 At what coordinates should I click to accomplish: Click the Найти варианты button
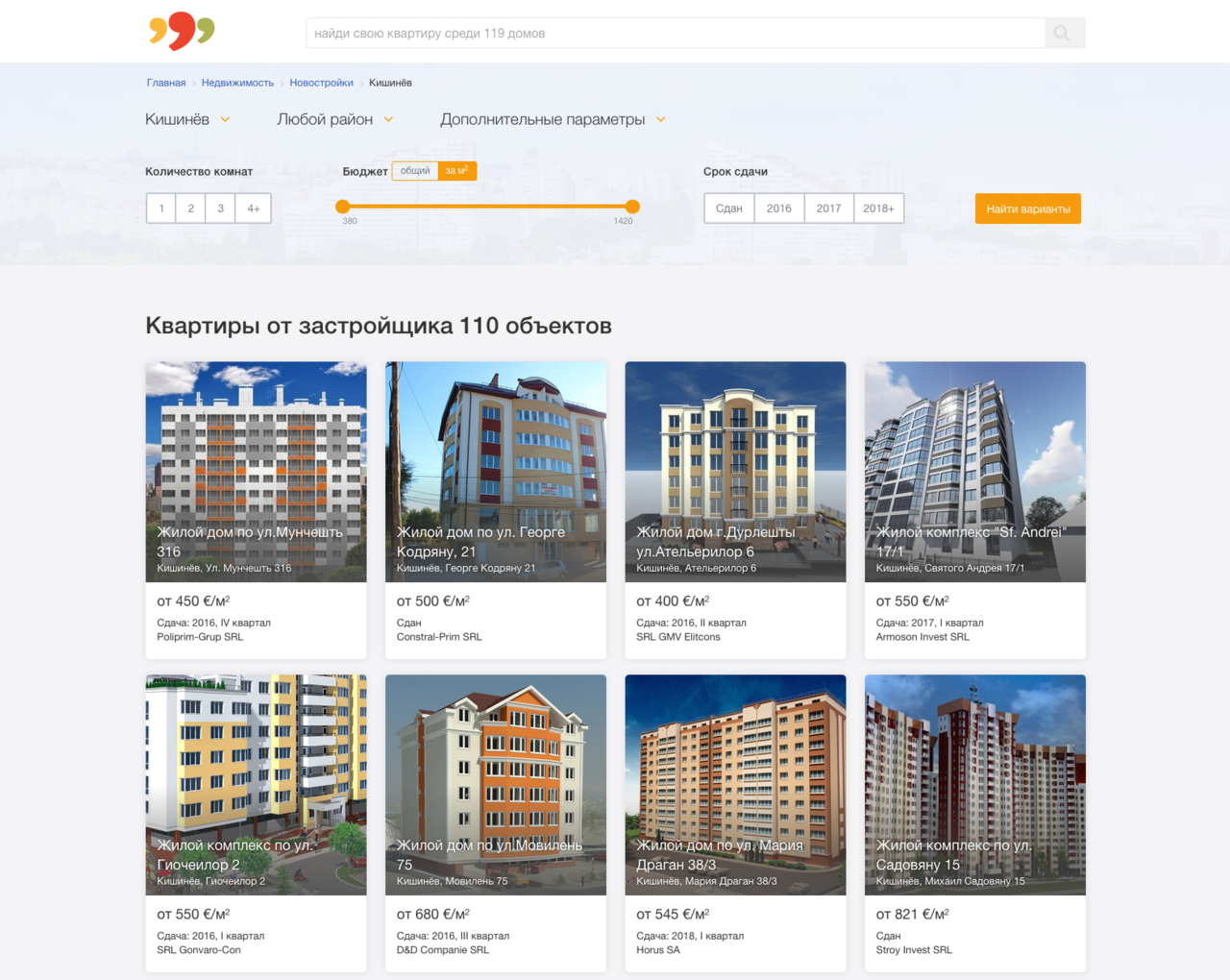click(x=1028, y=208)
